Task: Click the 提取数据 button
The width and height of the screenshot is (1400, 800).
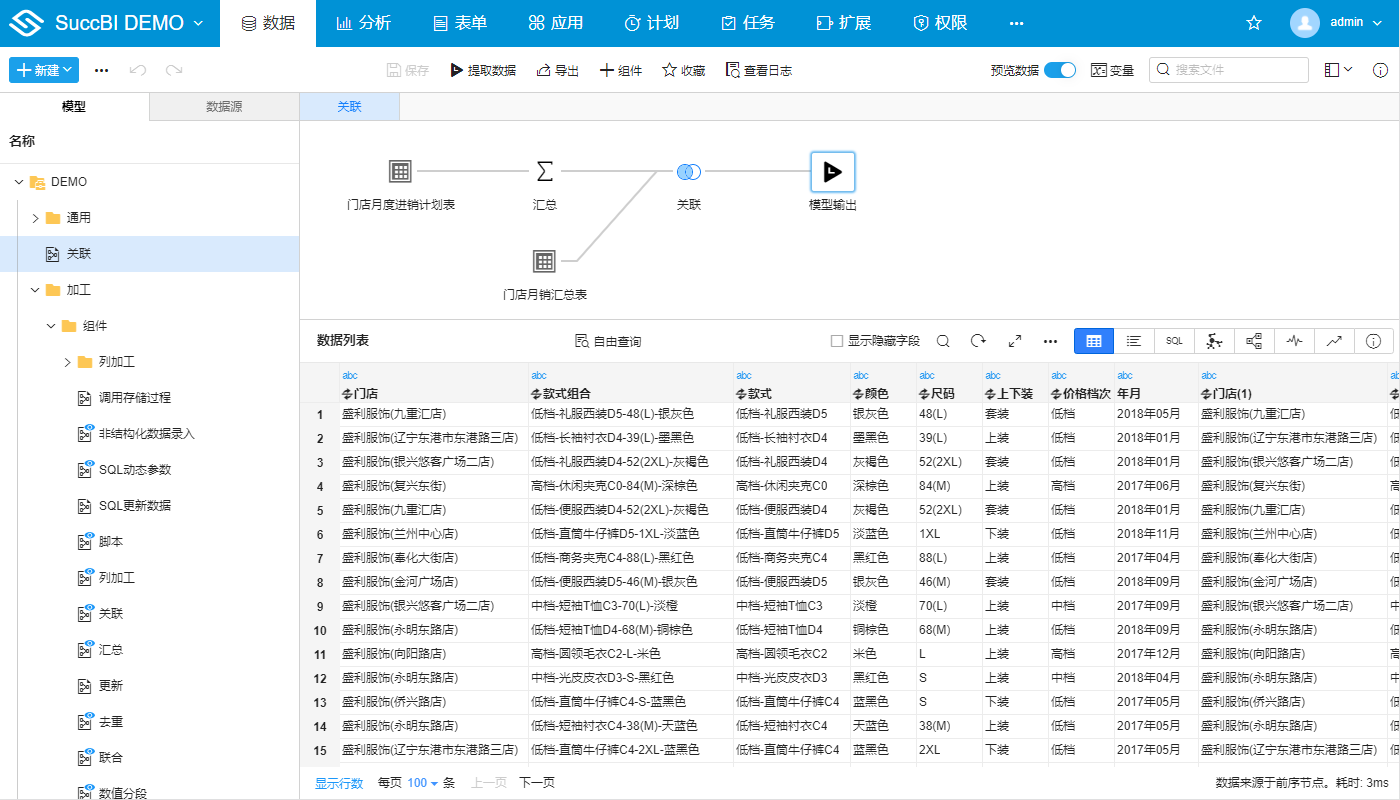Action: [483, 70]
